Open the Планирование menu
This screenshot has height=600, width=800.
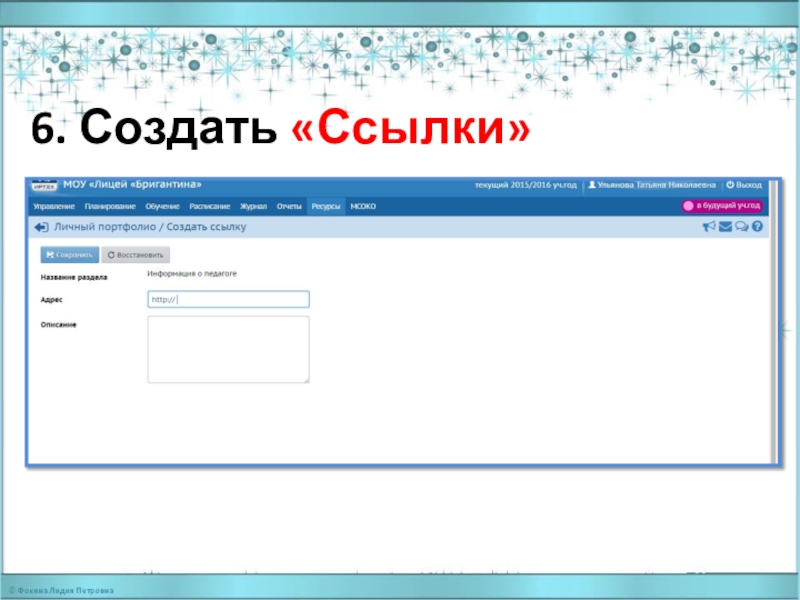pos(110,207)
